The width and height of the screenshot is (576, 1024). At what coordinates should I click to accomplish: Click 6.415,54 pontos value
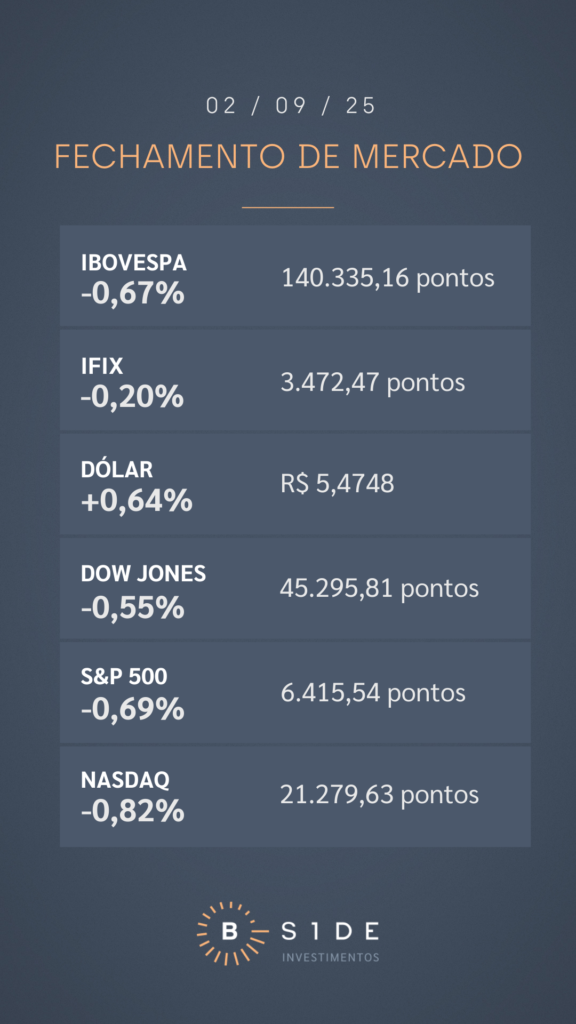[x=373, y=693]
